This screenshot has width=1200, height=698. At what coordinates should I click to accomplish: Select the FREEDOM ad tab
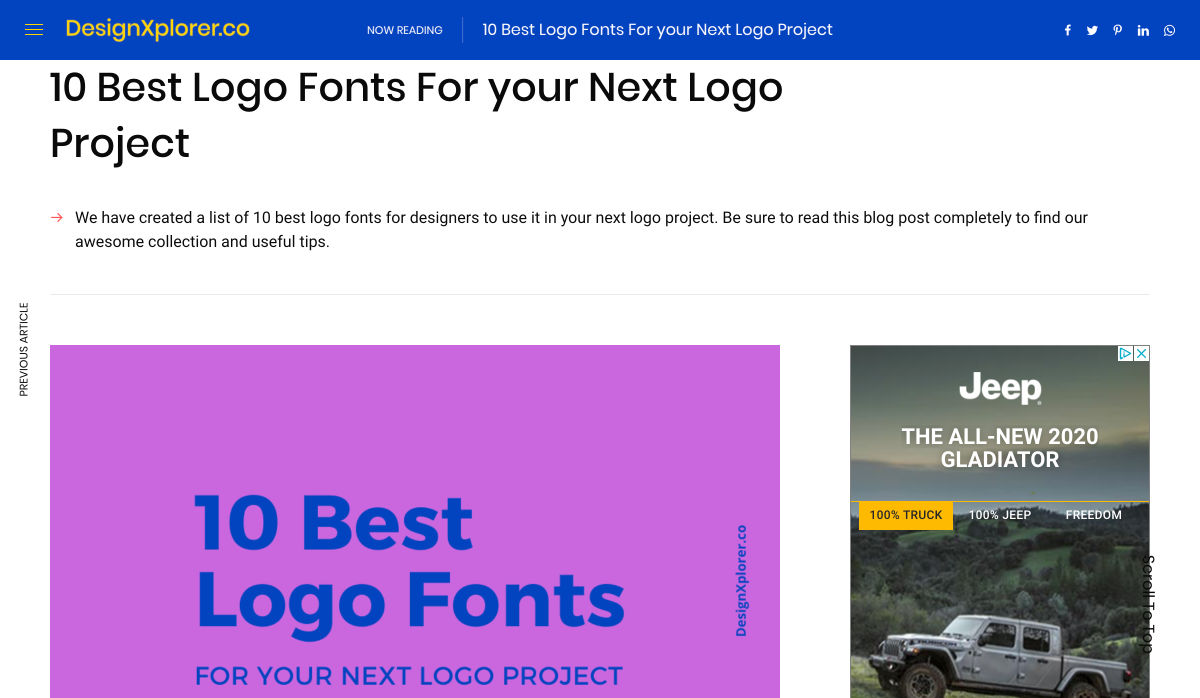[x=1093, y=515]
